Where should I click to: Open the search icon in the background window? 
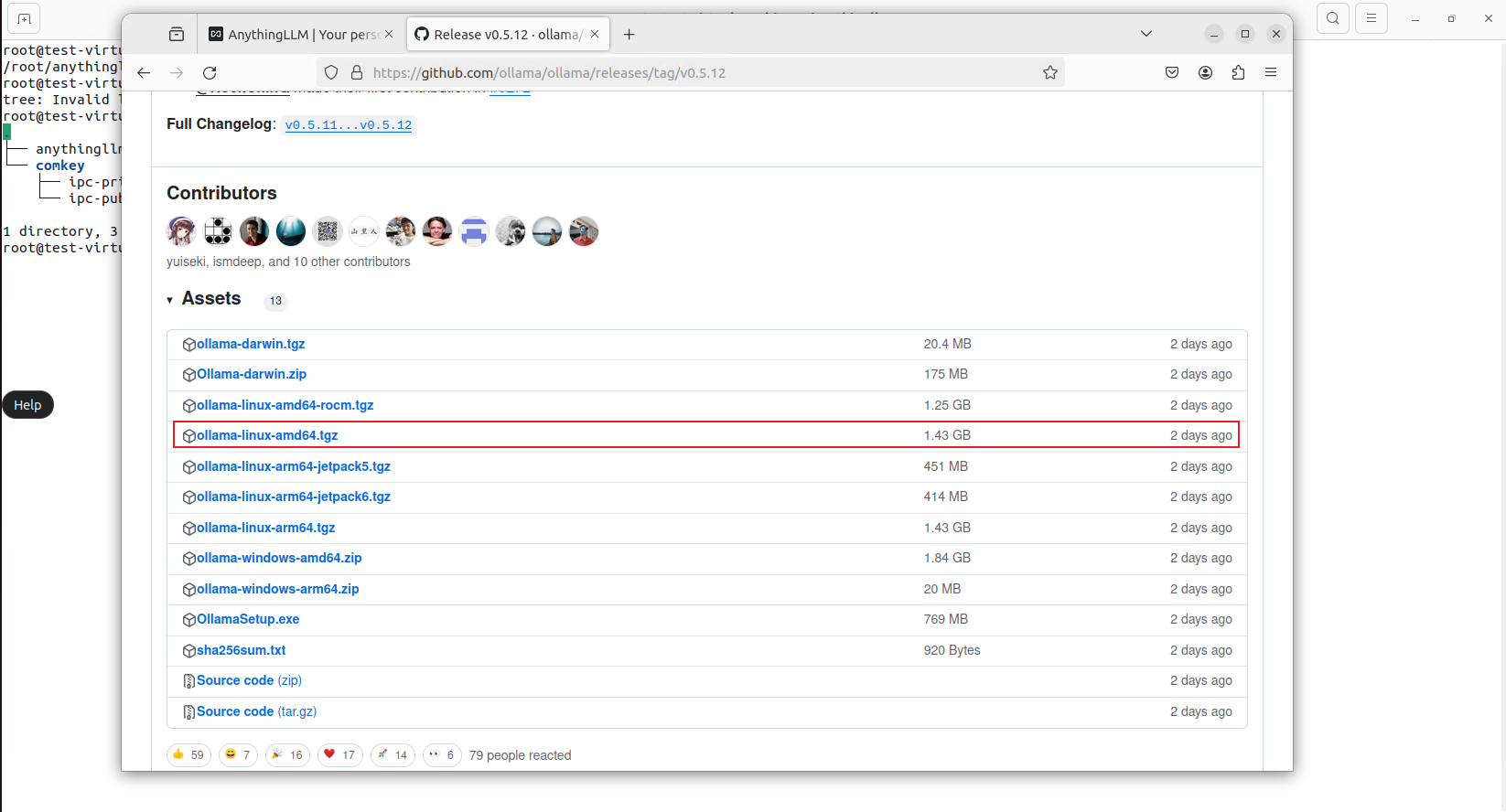(1333, 18)
